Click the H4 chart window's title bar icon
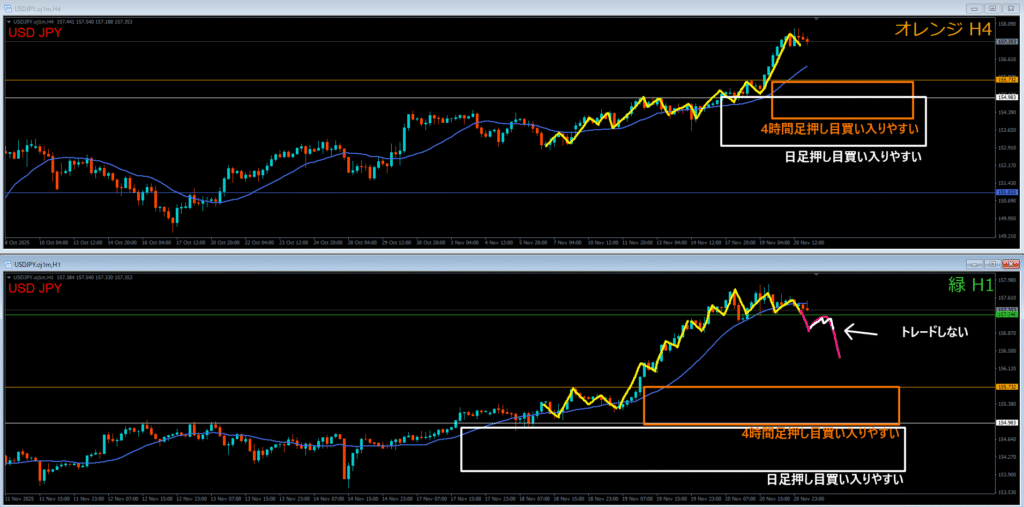 (8, 8)
